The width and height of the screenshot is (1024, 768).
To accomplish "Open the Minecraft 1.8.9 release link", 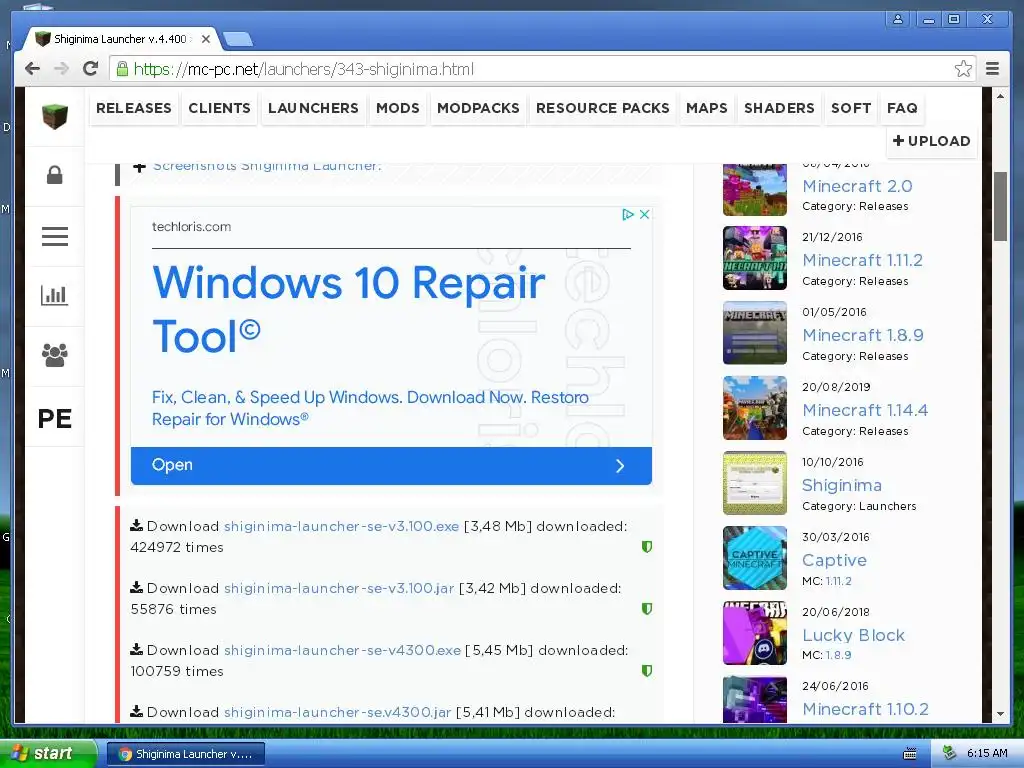I will click(x=863, y=336).
